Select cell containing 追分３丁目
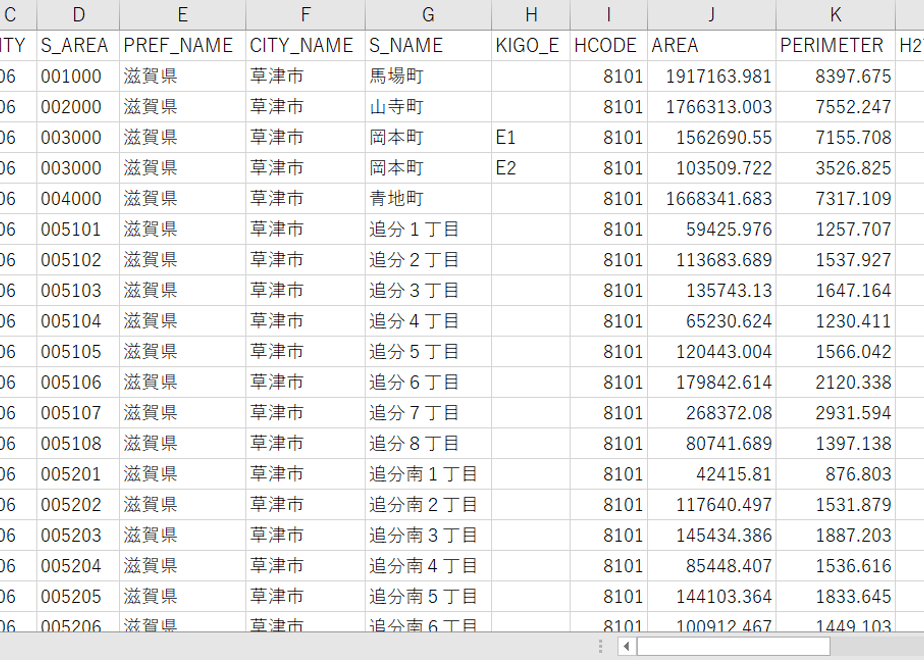 (428, 291)
